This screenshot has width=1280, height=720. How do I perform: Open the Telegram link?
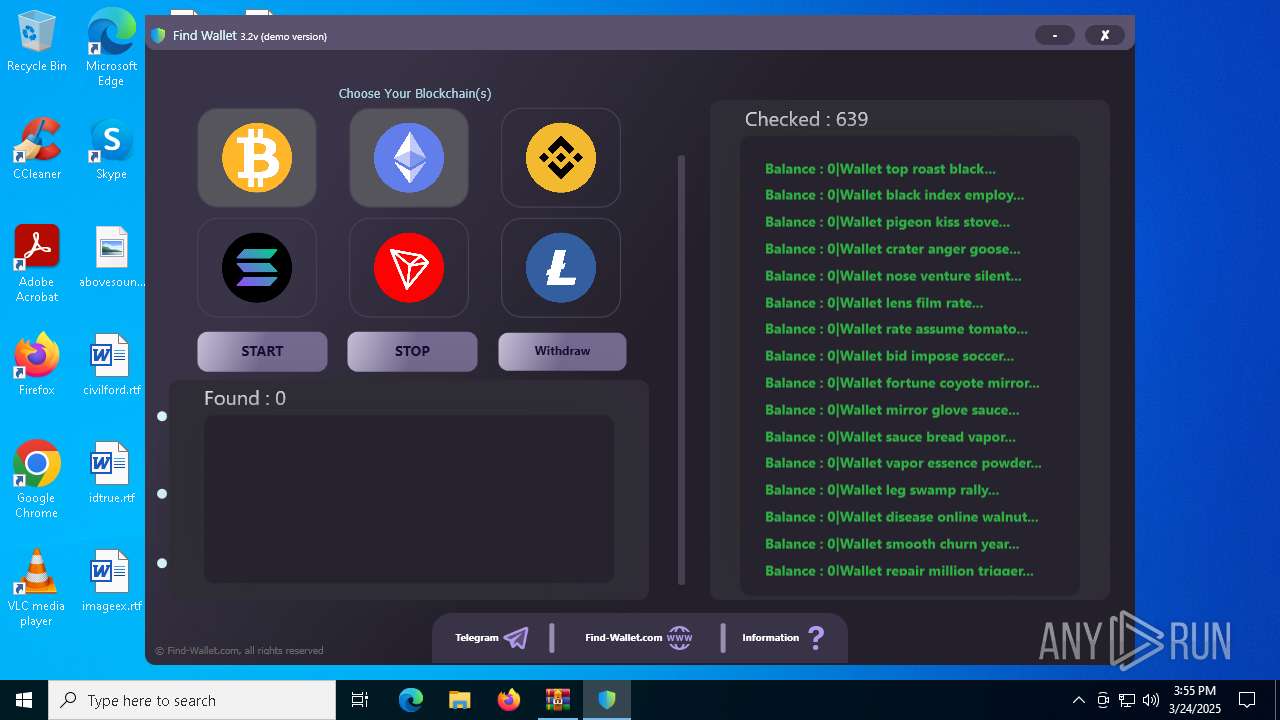pyautogui.click(x=491, y=638)
